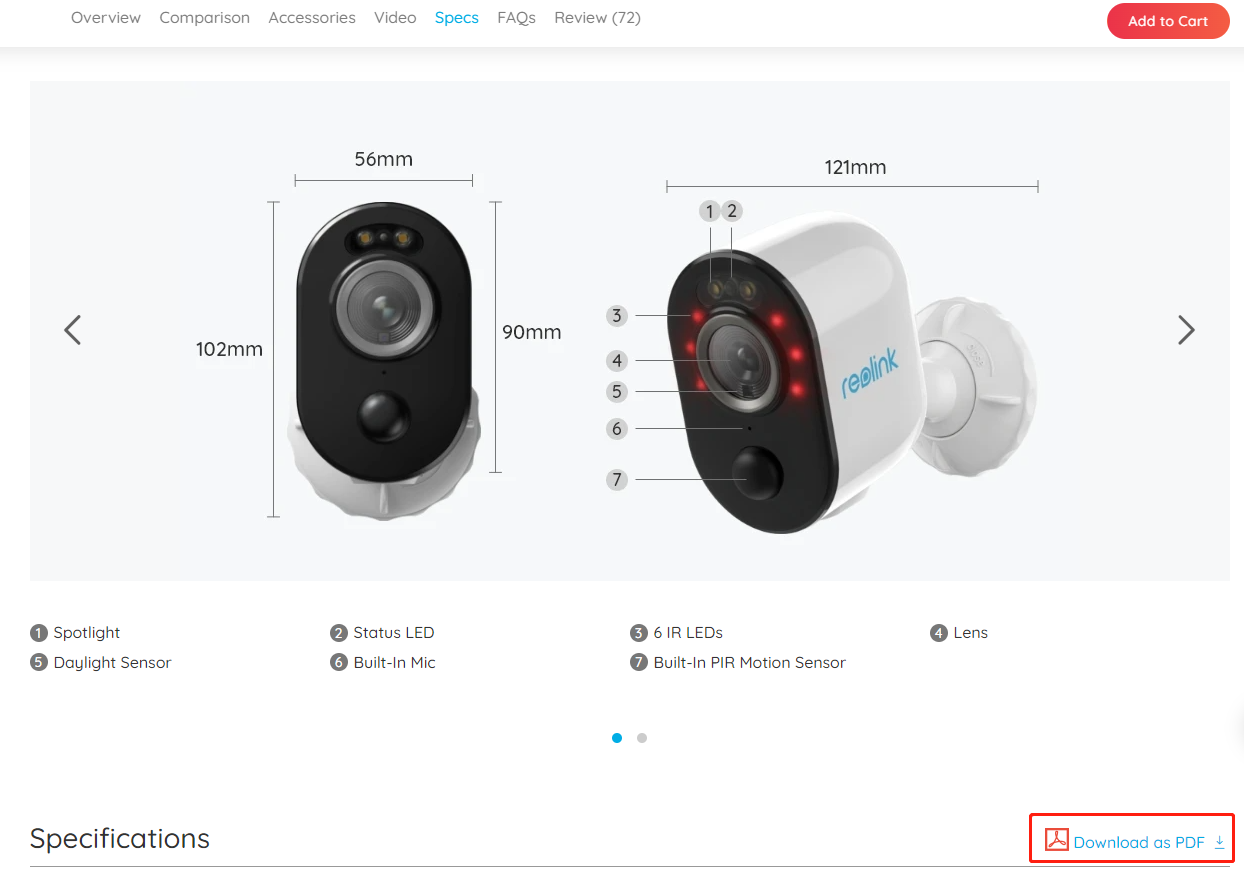
Task: Click the red PDF file icon
Action: click(x=1057, y=840)
